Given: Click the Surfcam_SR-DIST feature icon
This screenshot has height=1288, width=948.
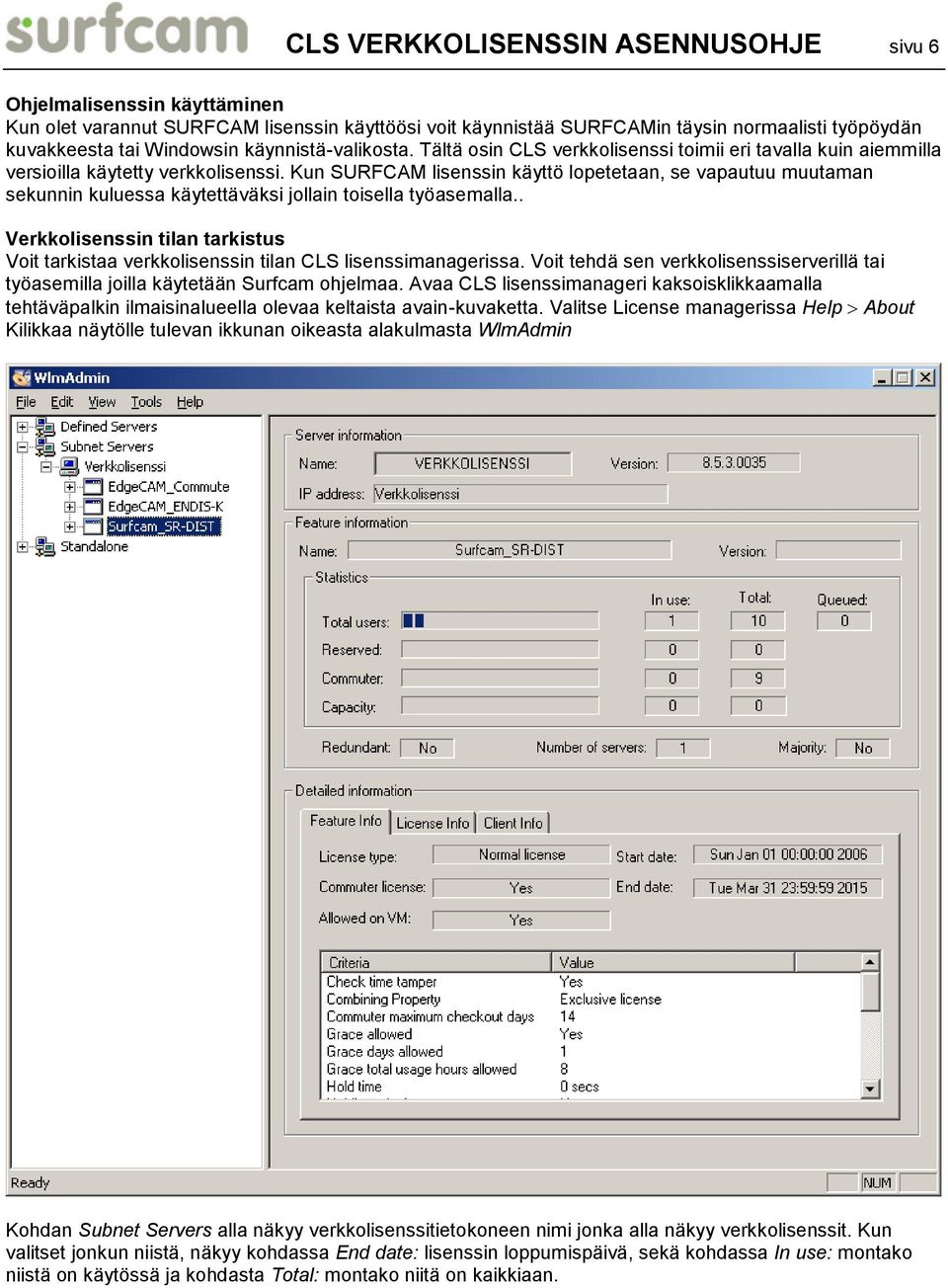Looking at the screenshot, I should pyautogui.click(x=93, y=526).
